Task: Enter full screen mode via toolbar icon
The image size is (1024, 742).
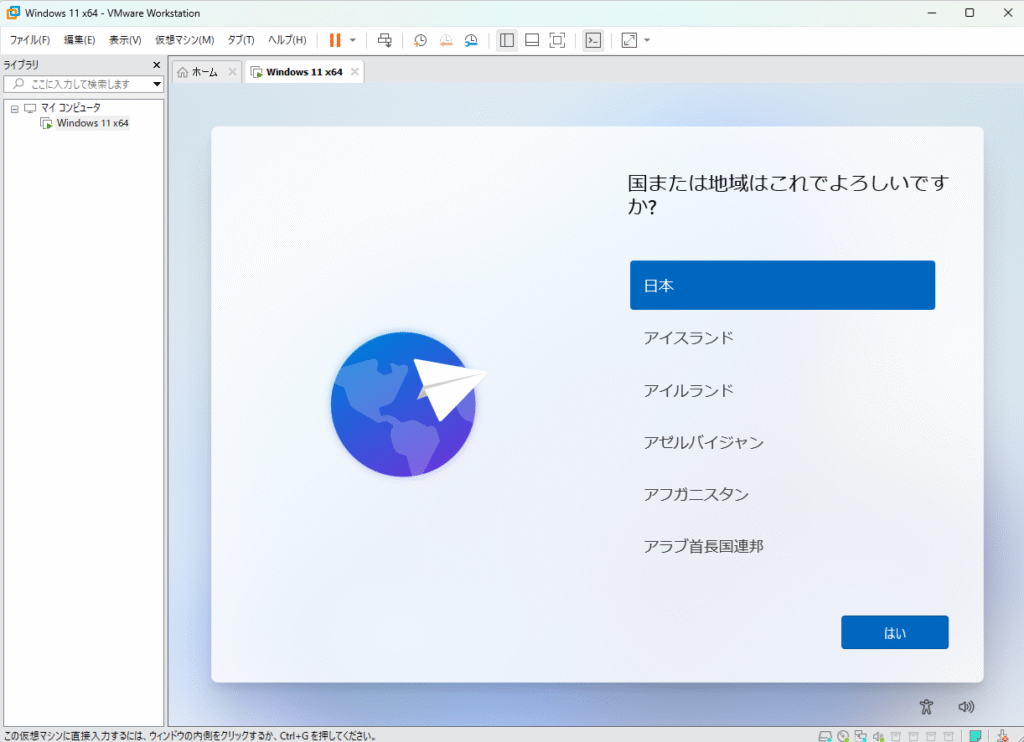Action: click(558, 40)
